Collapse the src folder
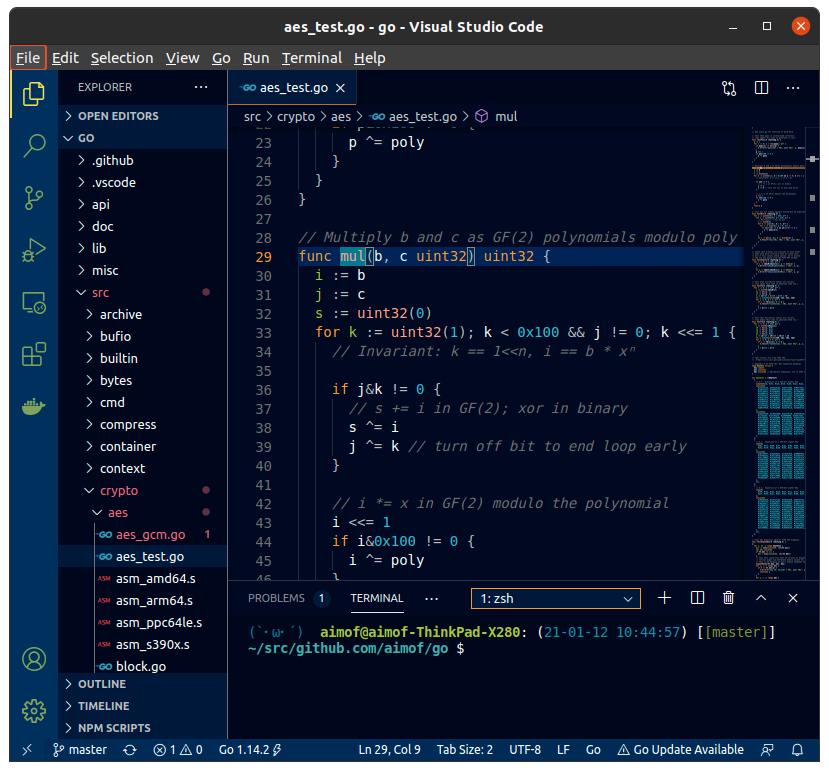The width and height of the screenshot is (829, 771). (143, 292)
